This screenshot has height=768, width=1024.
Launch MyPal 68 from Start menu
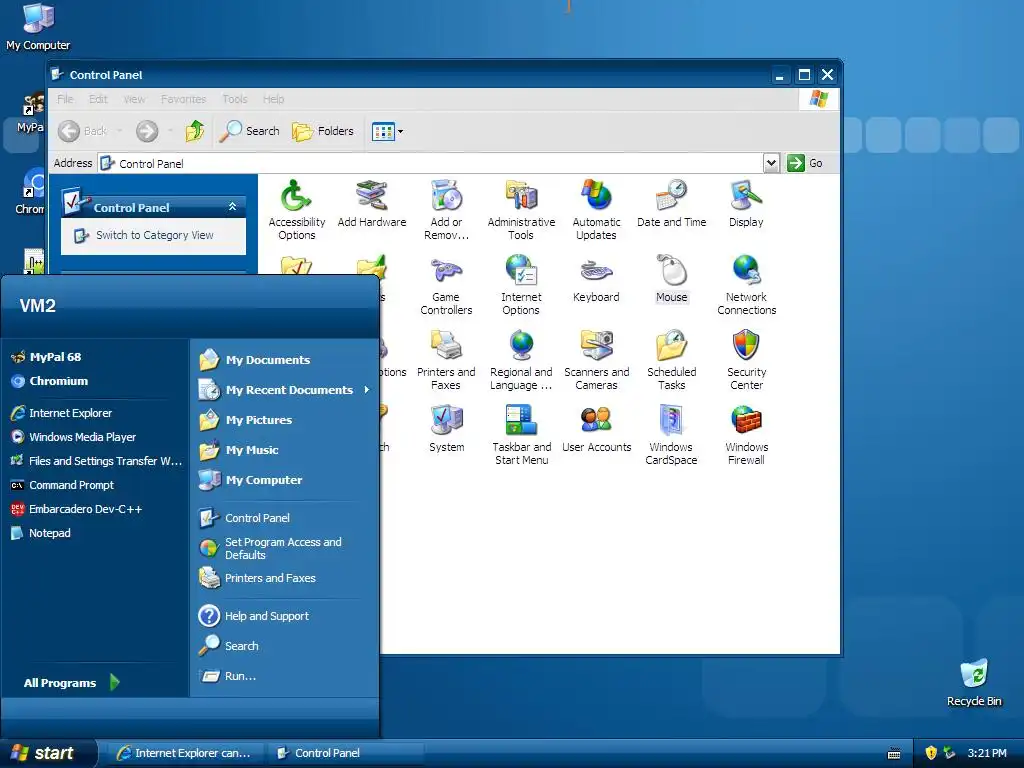(46, 357)
